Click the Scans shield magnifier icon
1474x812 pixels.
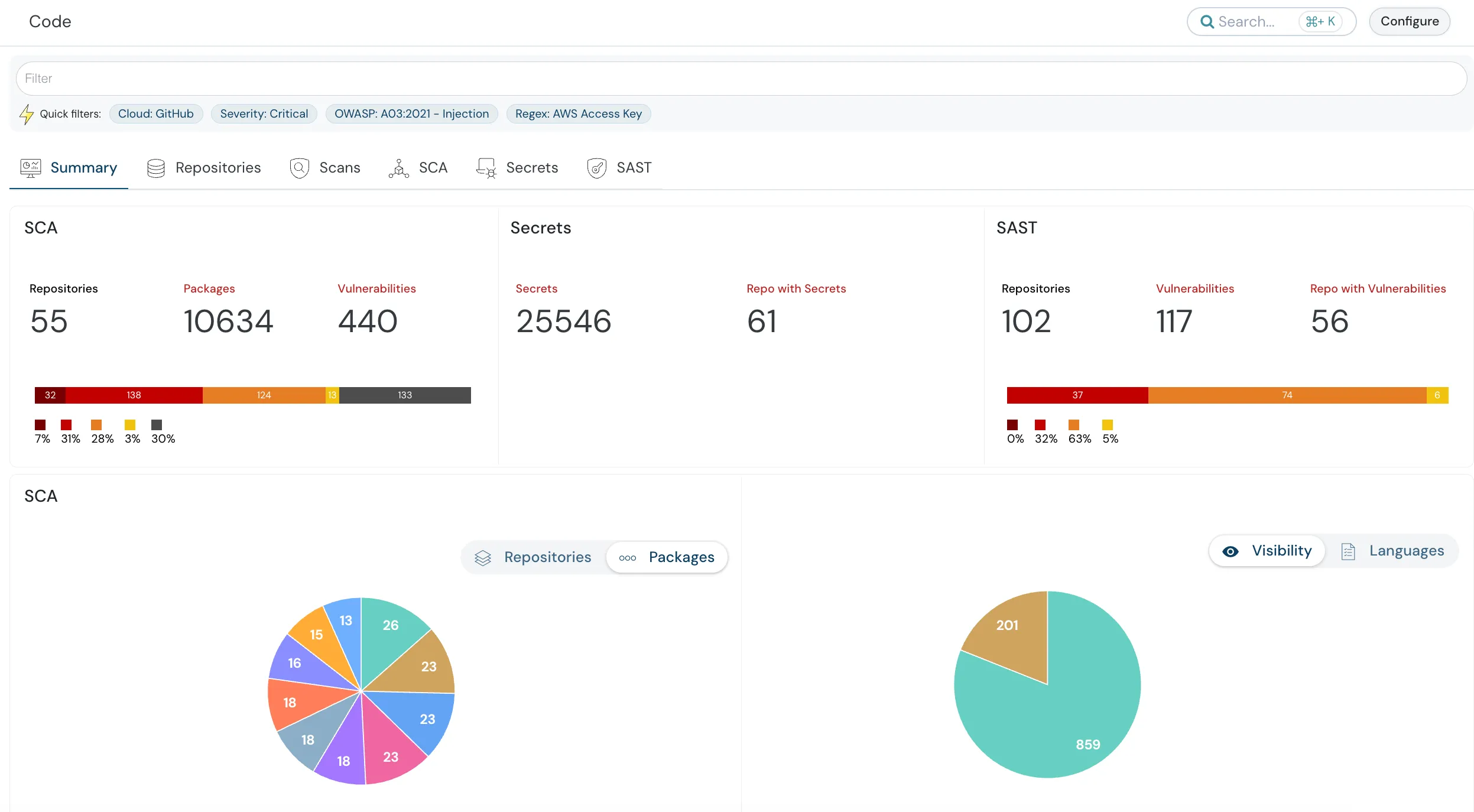pyautogui.click(x=300, y=168)
